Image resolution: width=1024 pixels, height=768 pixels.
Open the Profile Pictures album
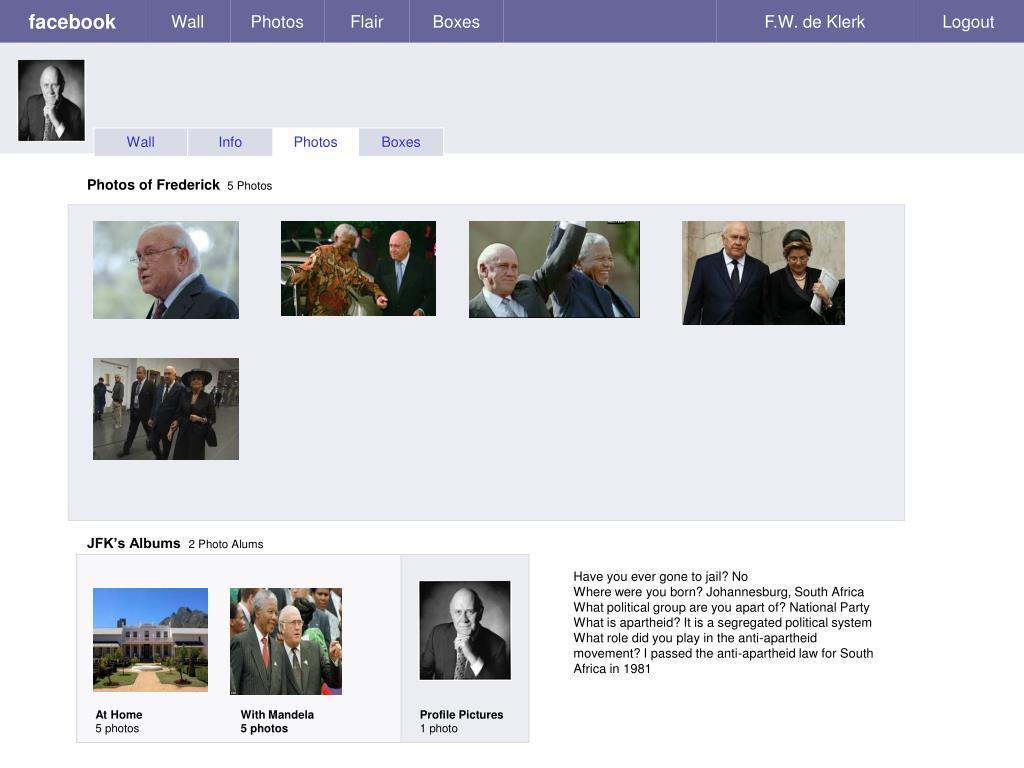[464, 630]
